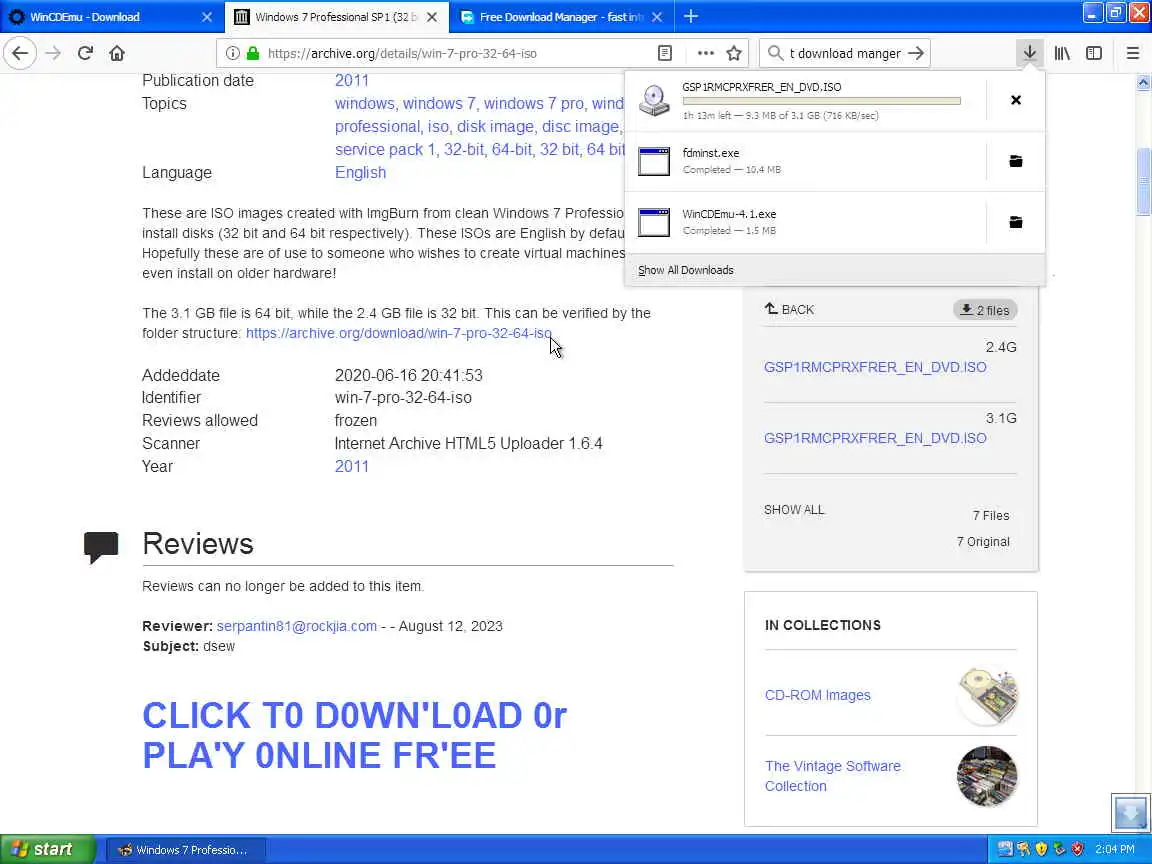Screen dimensions: 1152x864
Task: Click the green secure padlock icon
Action: [x=253, y=53]
